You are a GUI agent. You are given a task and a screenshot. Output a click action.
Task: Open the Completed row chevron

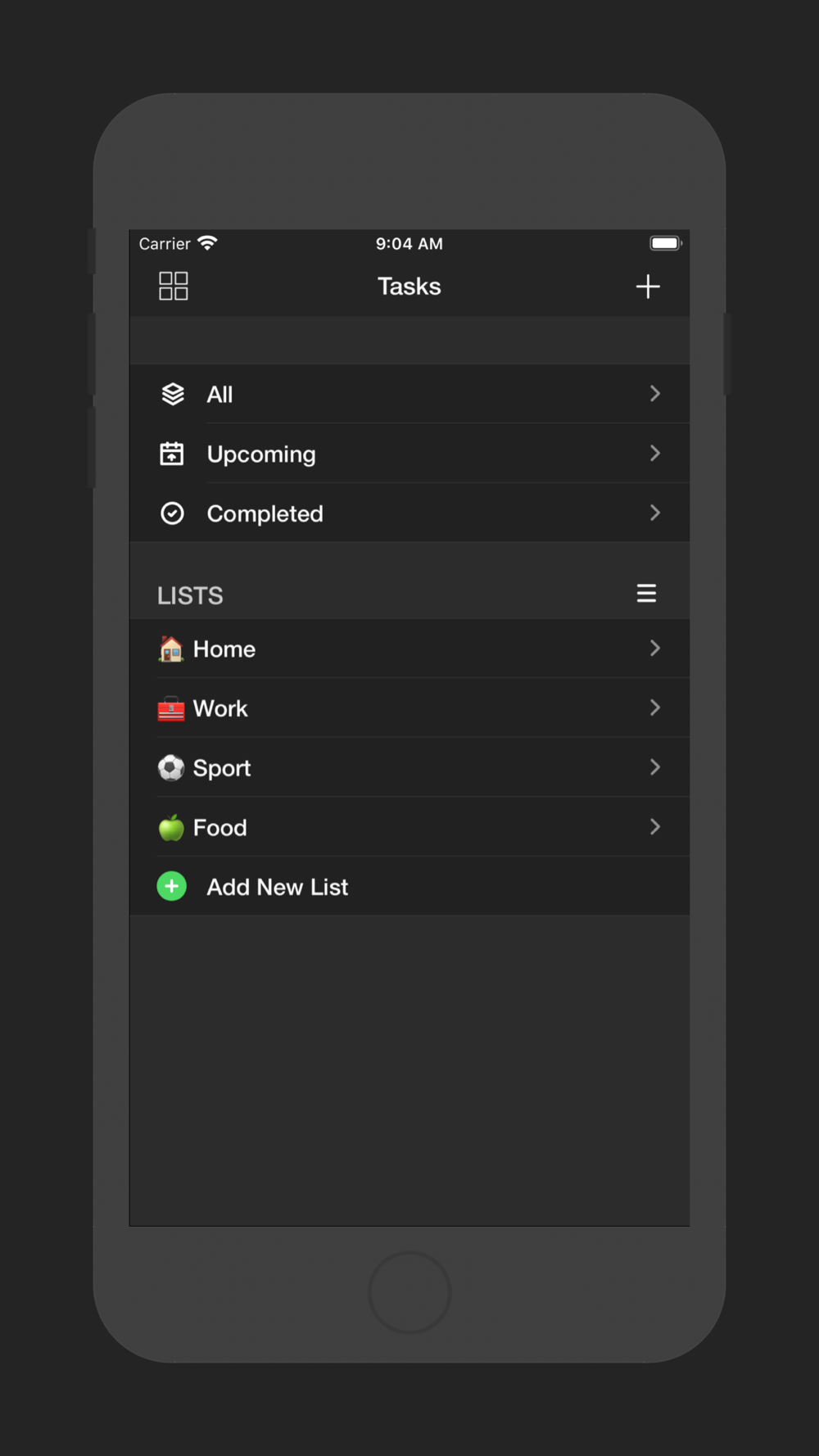[655, 513]
